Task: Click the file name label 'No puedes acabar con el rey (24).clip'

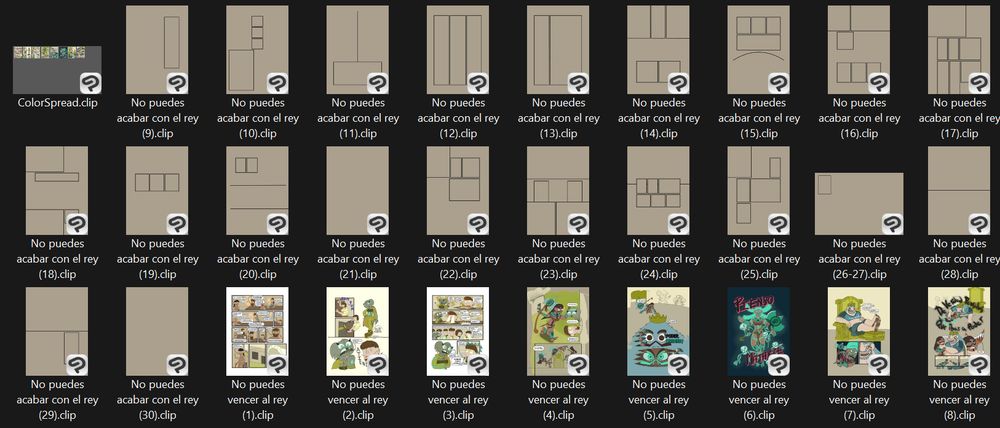Action: [659, 259]
